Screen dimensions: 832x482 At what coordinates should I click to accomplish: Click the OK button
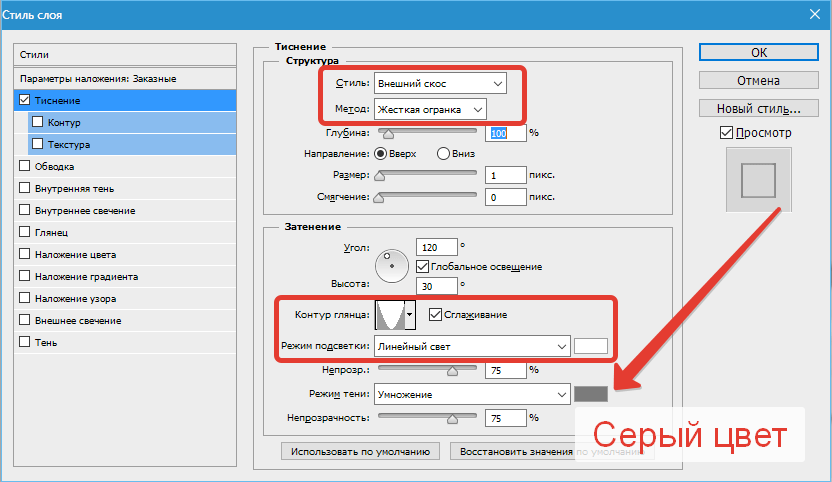click(x=759, y=53)
